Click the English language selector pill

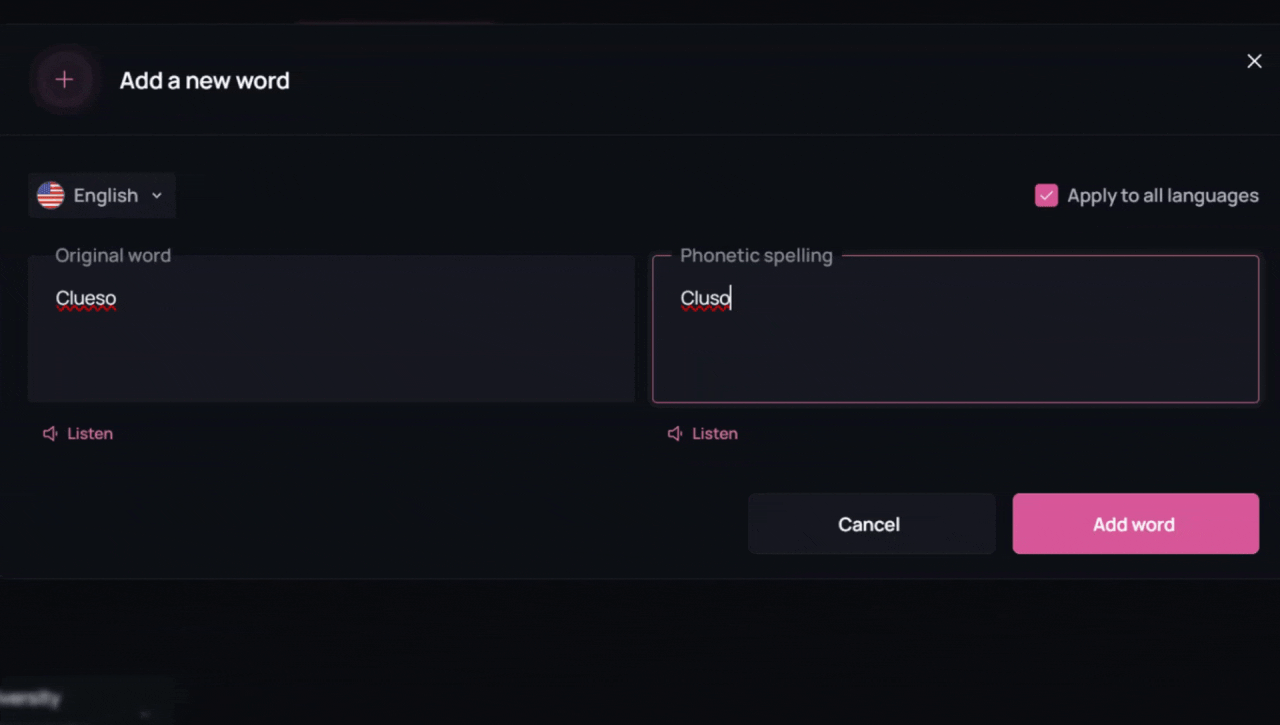coord(102,195)
